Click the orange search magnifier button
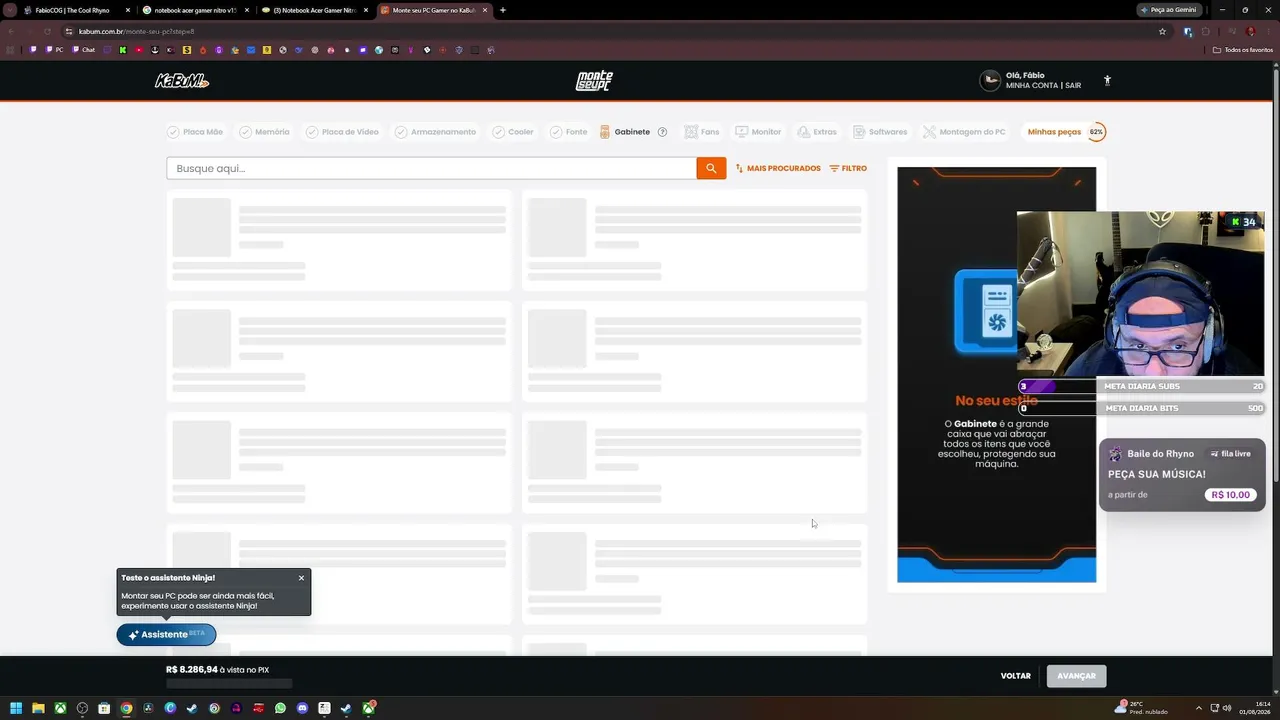 click(711, 168)
